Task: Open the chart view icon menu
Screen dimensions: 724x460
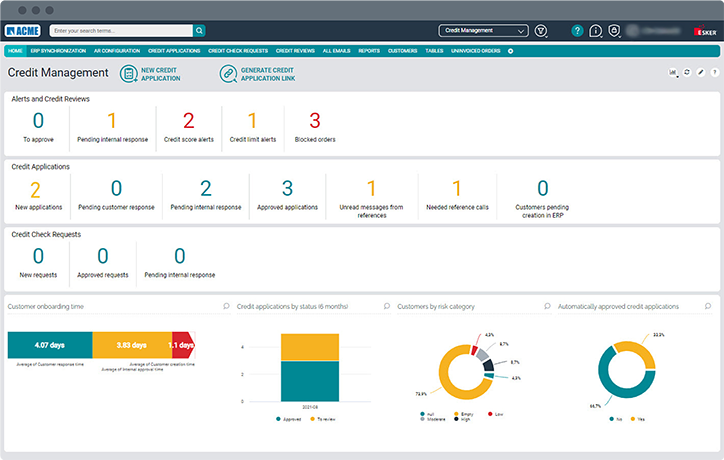Action: pos(672,73)
